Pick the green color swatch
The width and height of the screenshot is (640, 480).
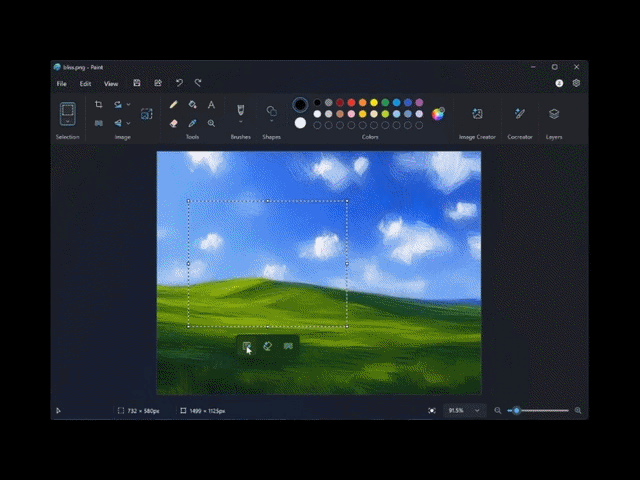pos(385,102)
